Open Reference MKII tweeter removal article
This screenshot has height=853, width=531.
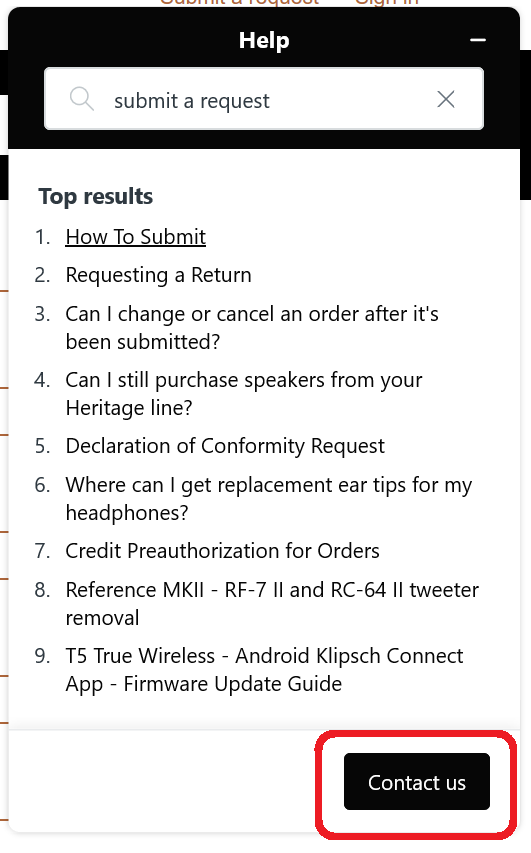coord(272,603)
